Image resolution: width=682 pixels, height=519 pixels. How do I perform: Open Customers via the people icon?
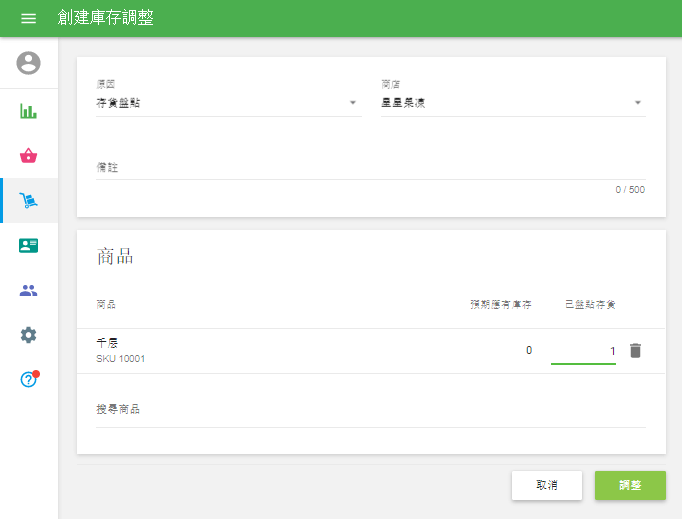[x=29, y=291]
